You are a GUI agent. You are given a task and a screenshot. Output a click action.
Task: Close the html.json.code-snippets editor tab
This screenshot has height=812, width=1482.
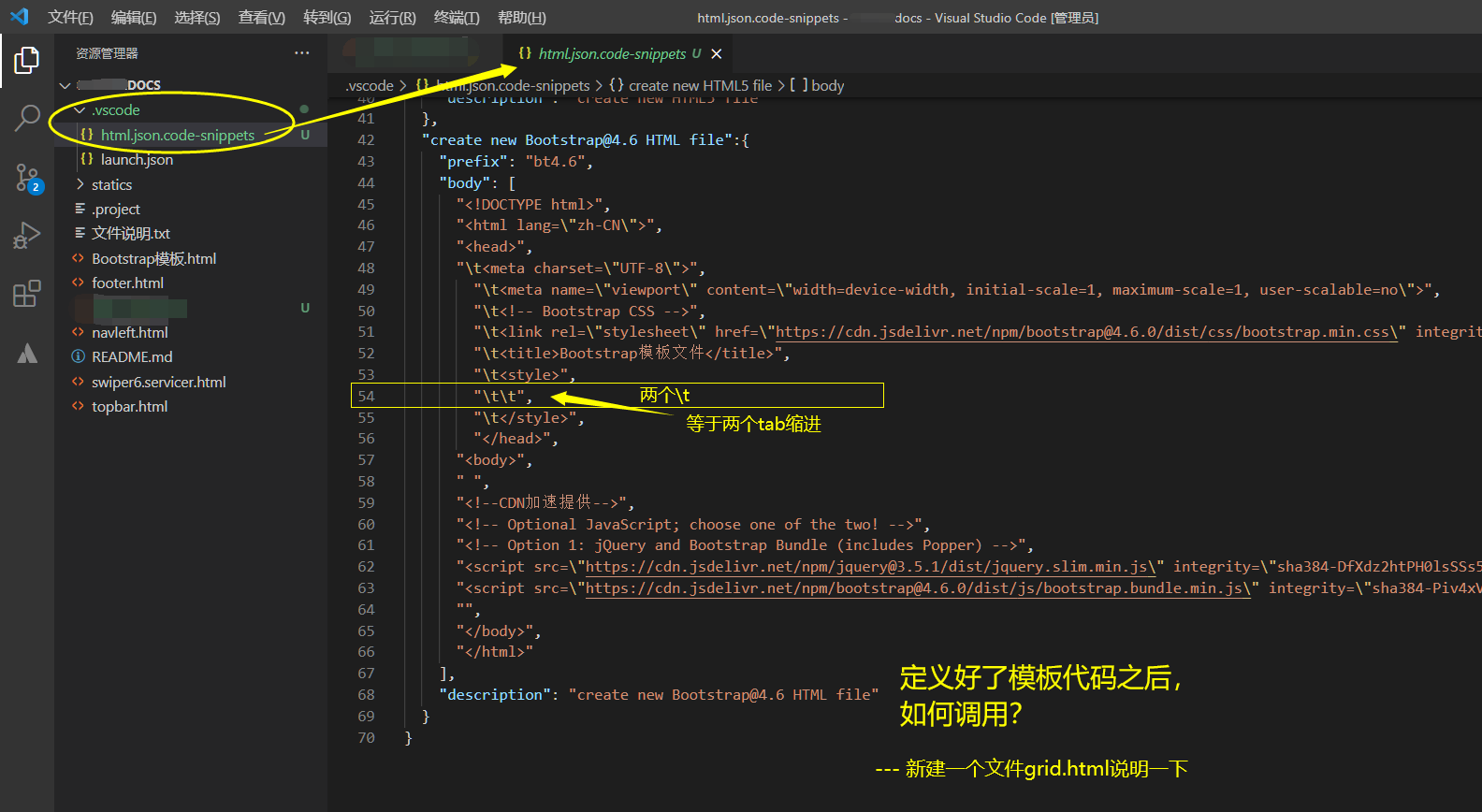point(717,54)
